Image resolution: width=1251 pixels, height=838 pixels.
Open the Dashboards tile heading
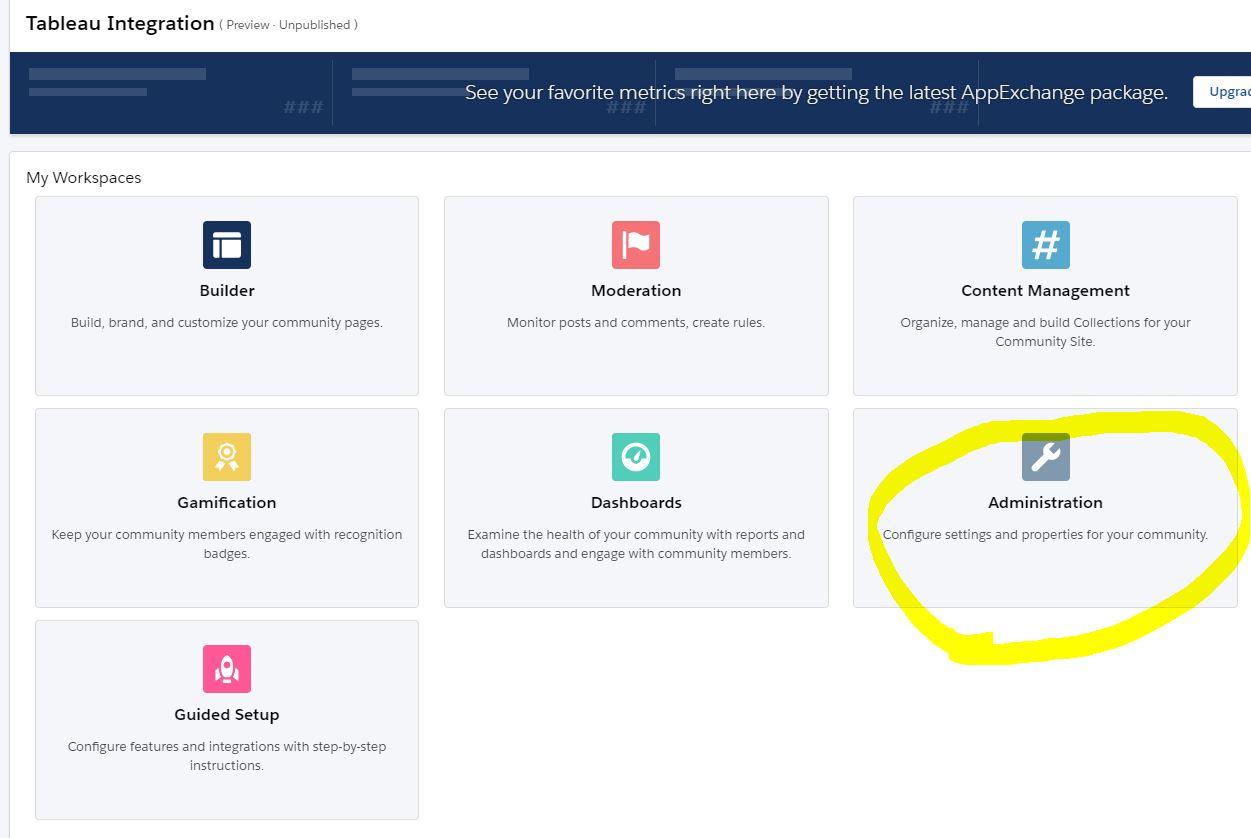point(636,503)
